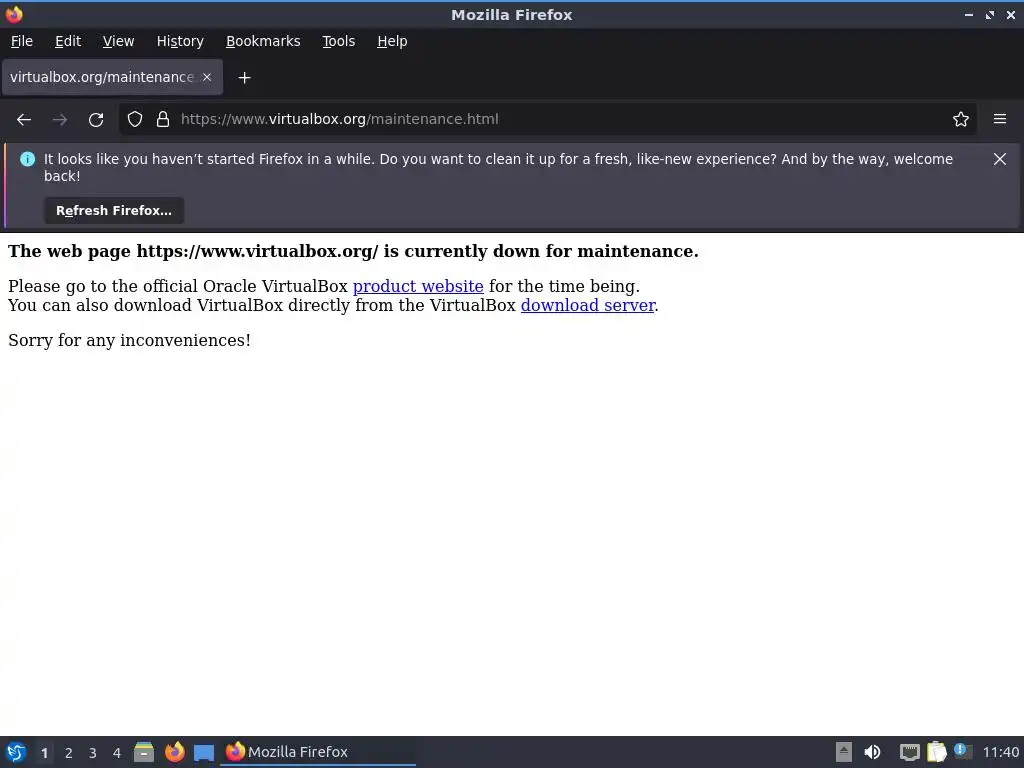This screenshot has height=768, width=1024.
Task: Switch to workspace 4
Action: 117,753
